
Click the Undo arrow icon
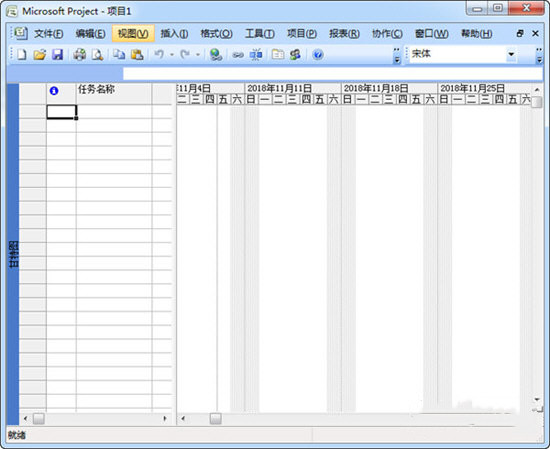point(159,54)
